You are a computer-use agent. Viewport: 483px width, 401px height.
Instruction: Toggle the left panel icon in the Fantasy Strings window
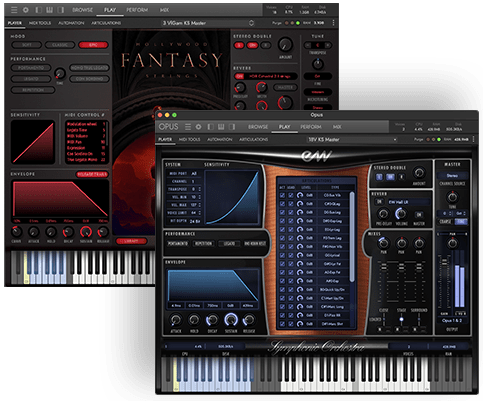pos(39,10)
